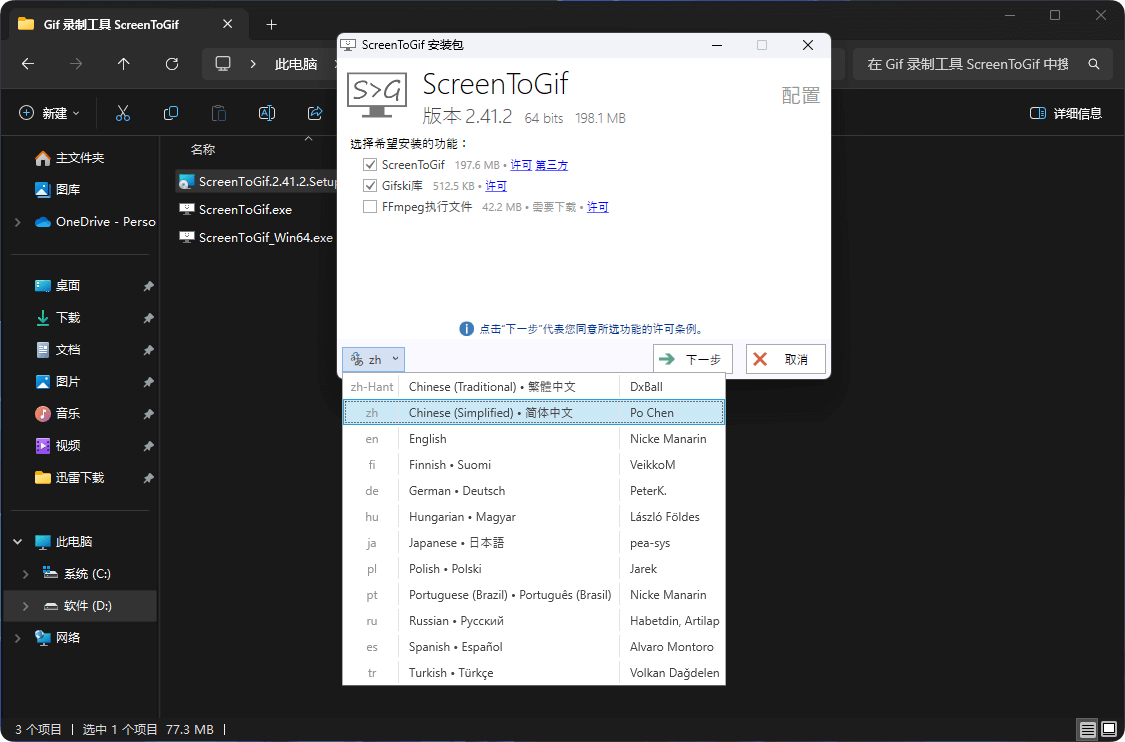This screenshot has height=742, width=1125.
Task: Enable the FFmpeg执行文件 checkbox
Action: 370,207
